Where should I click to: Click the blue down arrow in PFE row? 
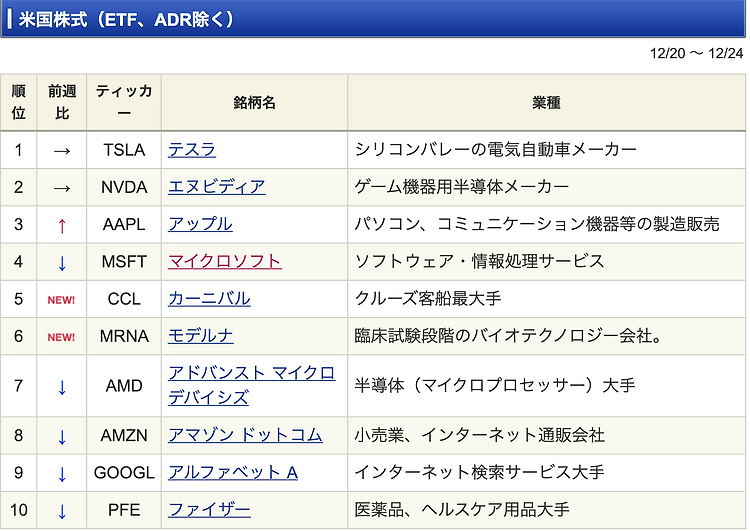pos(62,511)
